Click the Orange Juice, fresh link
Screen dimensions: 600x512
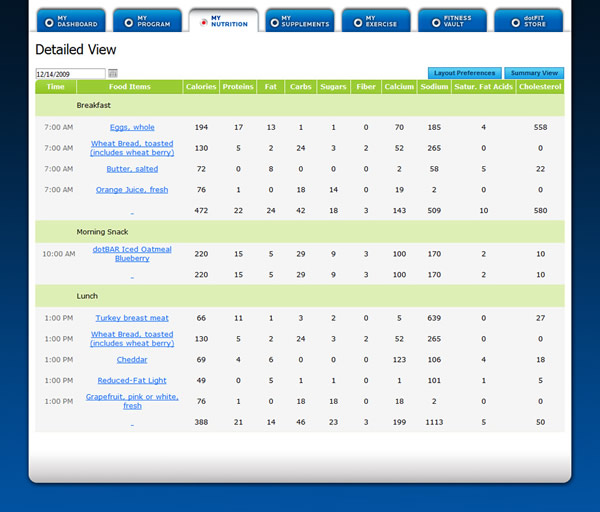132,189
